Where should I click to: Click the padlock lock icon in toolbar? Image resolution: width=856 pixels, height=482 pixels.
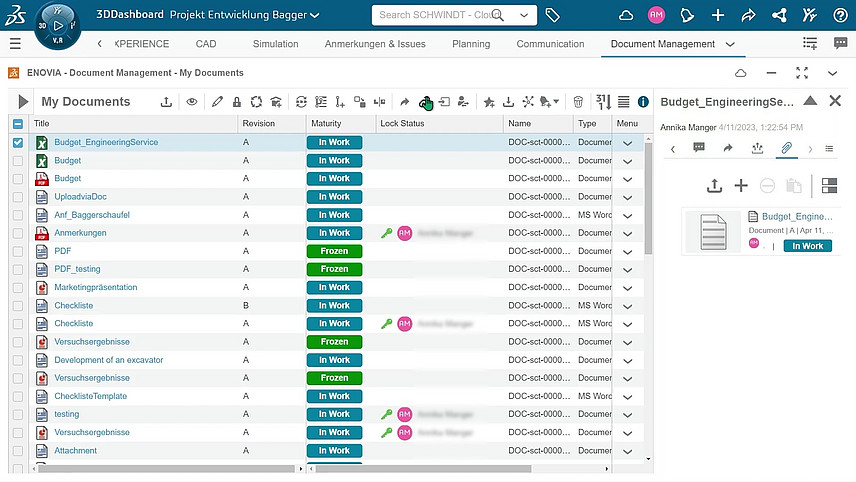pyautogui.click(x=236, y=102)
